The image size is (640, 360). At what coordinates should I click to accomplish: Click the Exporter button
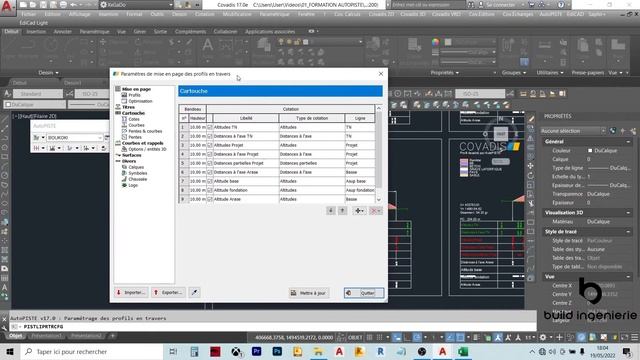[x=168, y=292]
